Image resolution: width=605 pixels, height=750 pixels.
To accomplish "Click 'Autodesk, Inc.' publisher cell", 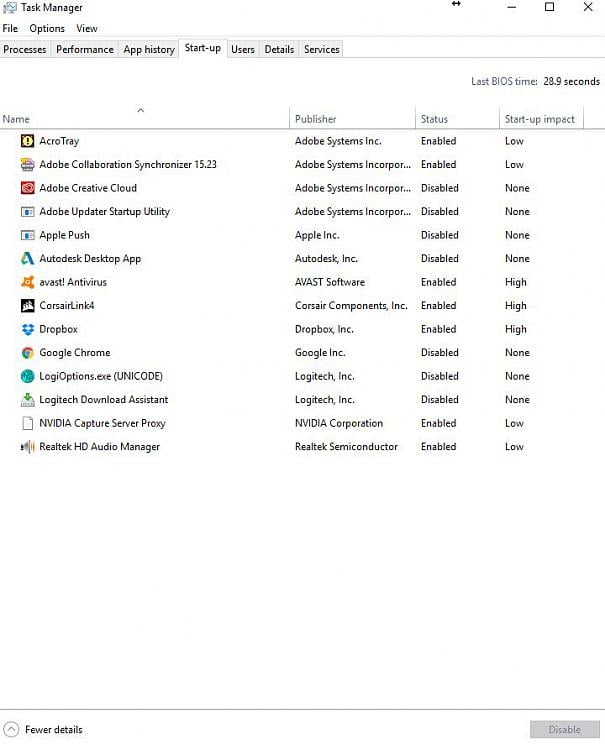I will coord(326,259).
